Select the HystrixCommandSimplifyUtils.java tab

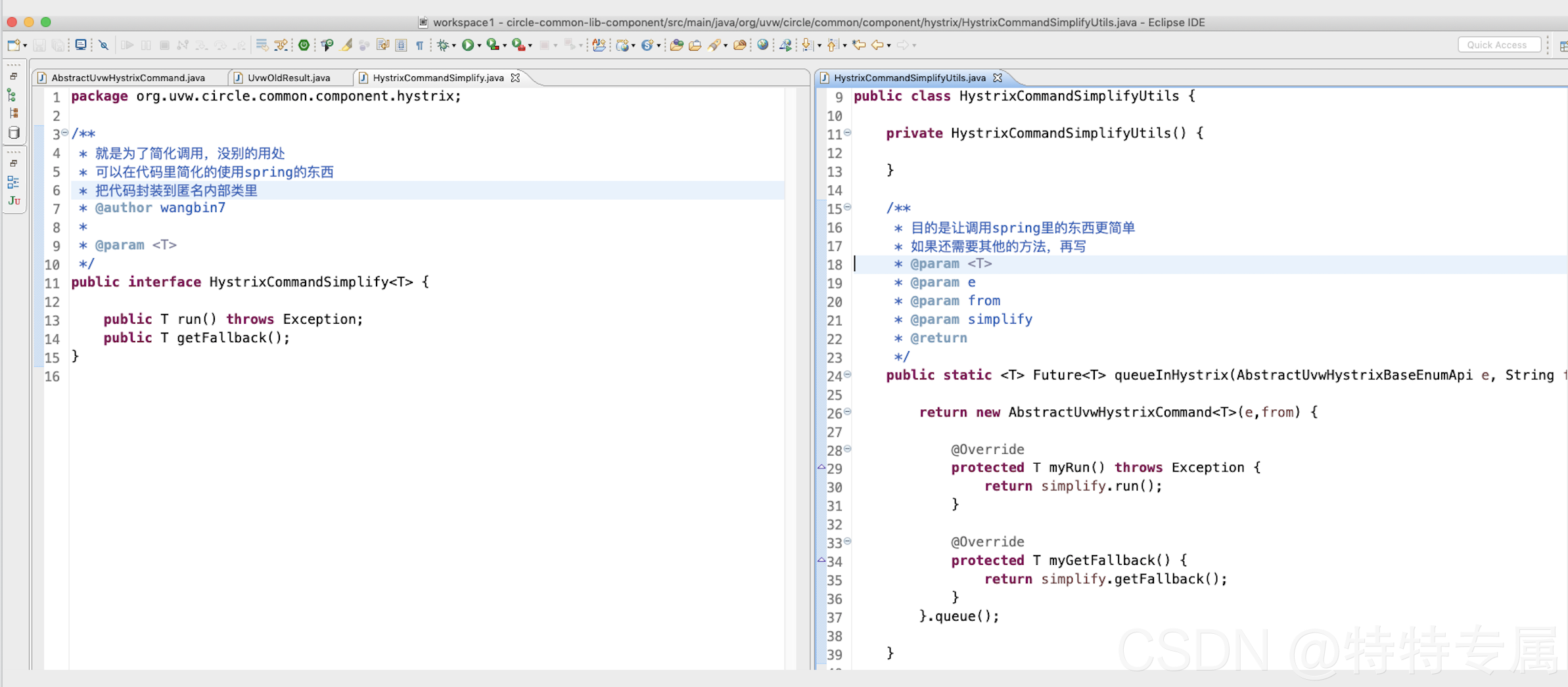[910, 78]
